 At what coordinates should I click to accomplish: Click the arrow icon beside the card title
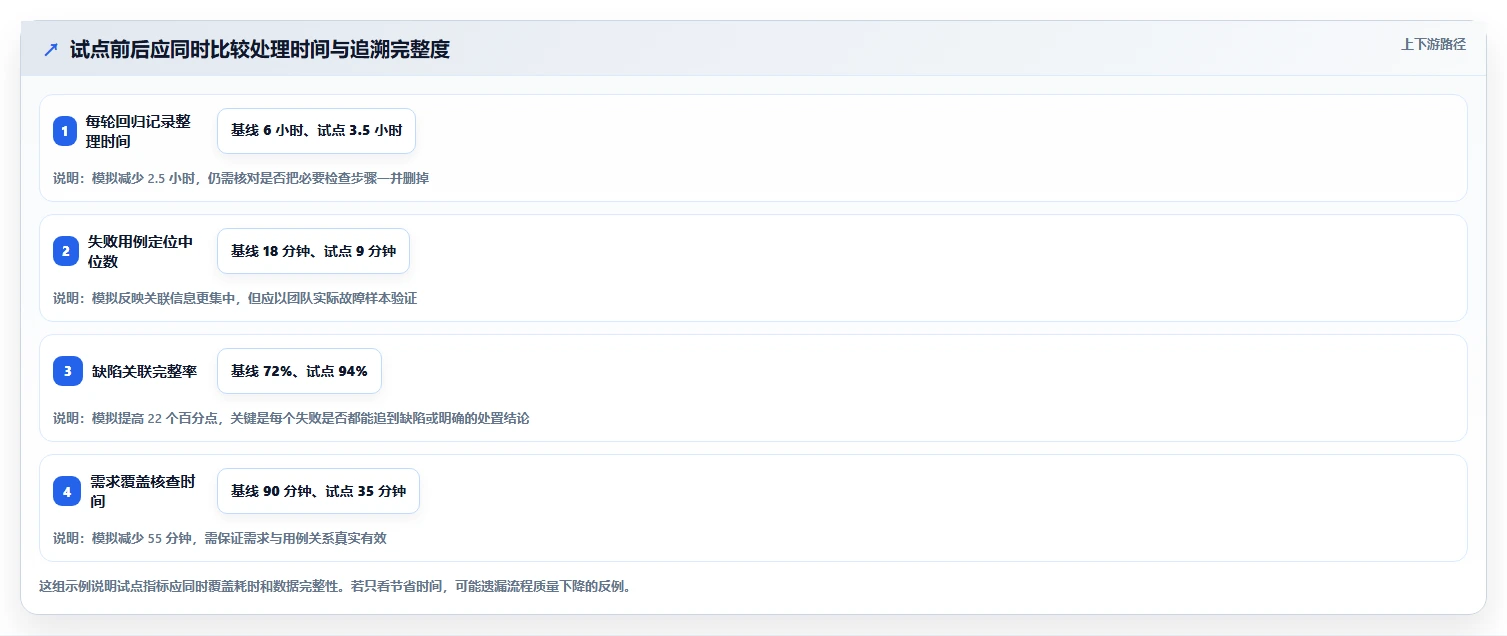point(51,49)
